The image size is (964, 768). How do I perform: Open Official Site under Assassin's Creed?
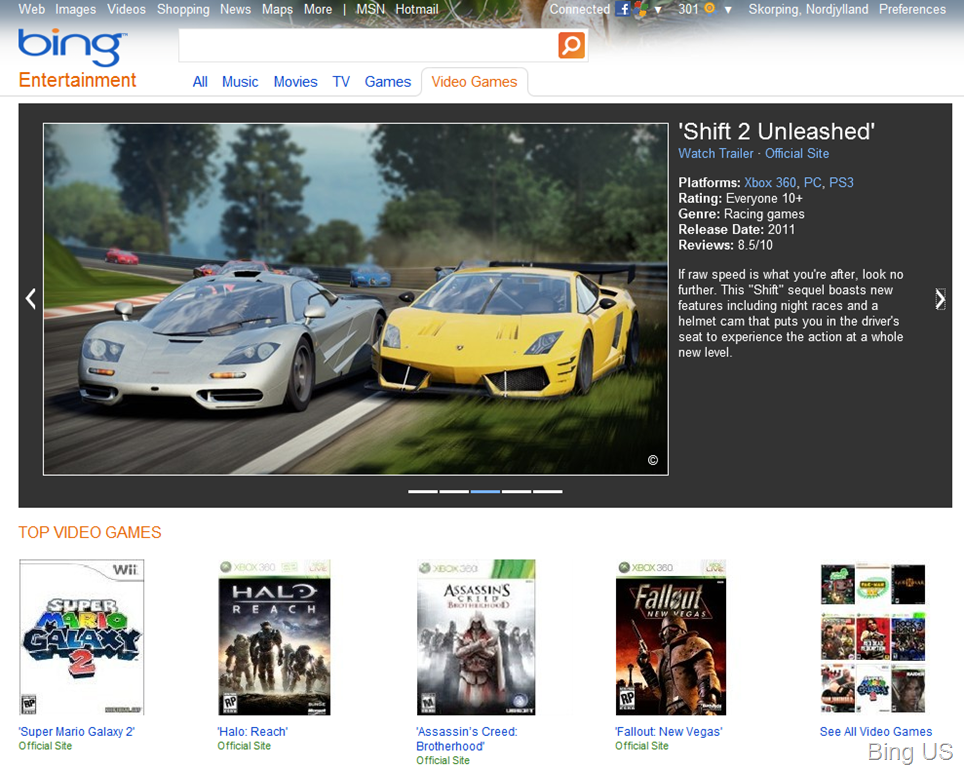[443, 761]
